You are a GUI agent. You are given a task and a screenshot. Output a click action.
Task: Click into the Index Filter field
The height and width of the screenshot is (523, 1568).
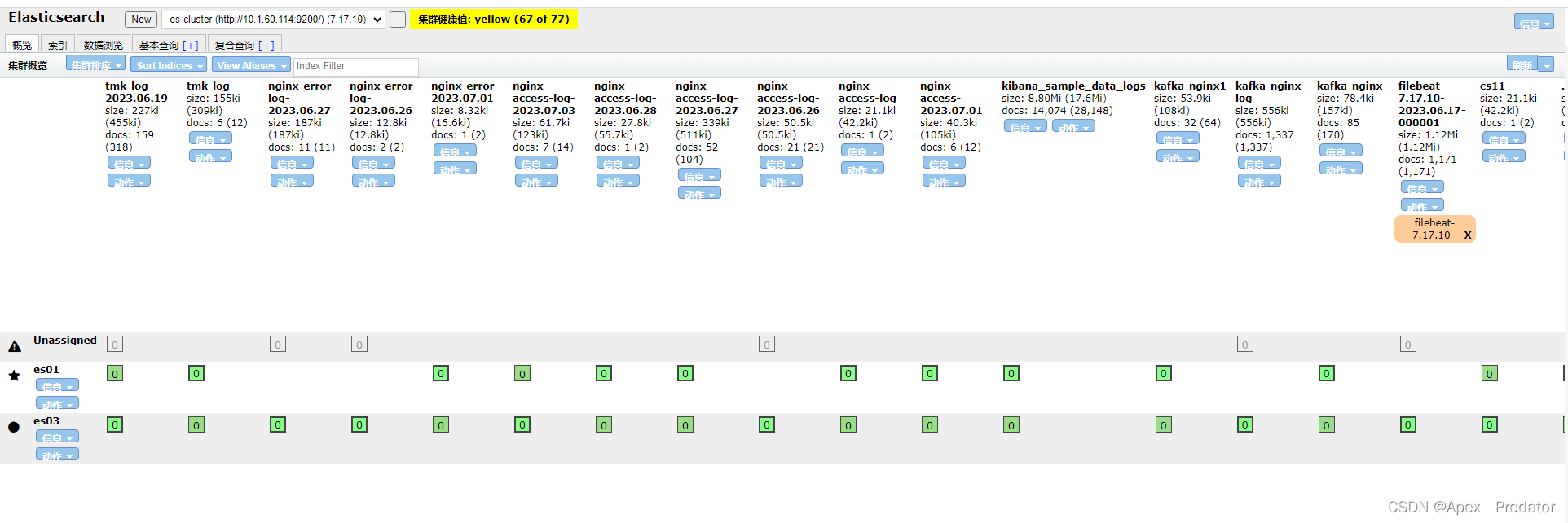point(356,66)
